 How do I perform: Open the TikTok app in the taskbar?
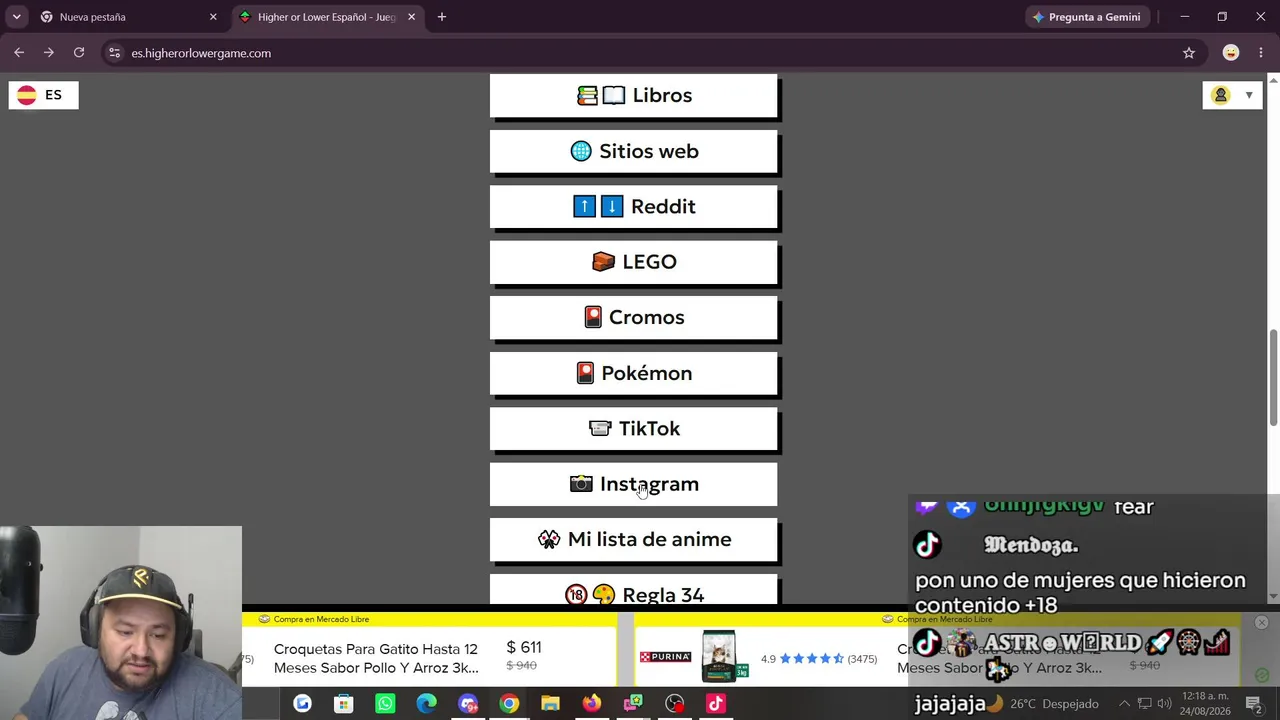pos(716,704)
